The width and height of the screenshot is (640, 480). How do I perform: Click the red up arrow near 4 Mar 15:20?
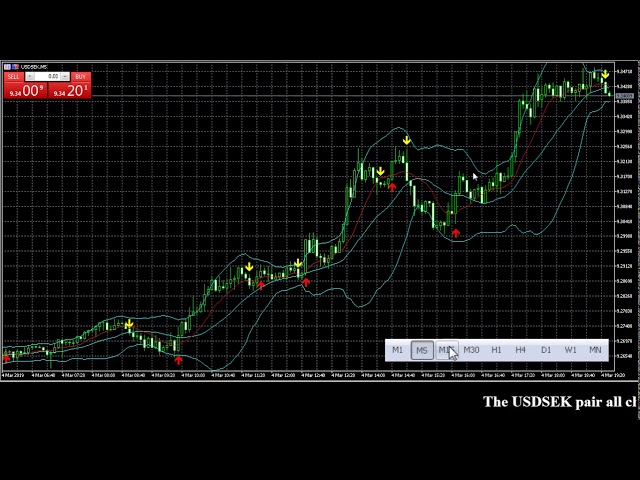point(456,233)
